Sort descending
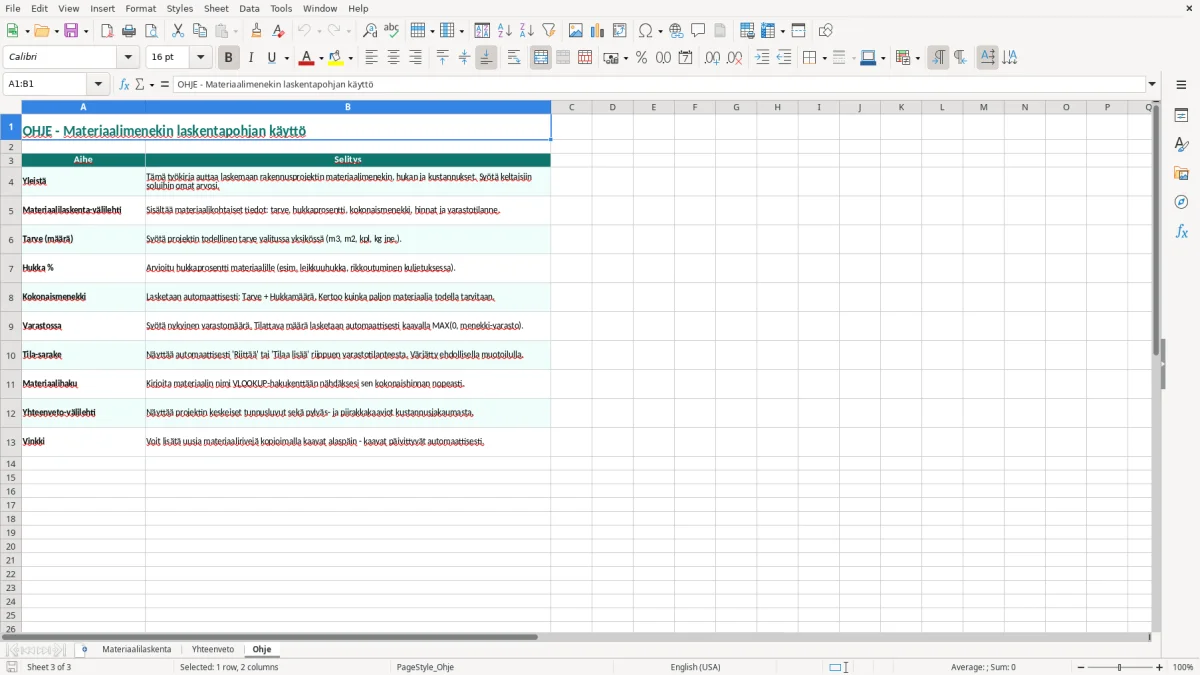This screenshot has height=675, width=1200. (x=527, y=31)
